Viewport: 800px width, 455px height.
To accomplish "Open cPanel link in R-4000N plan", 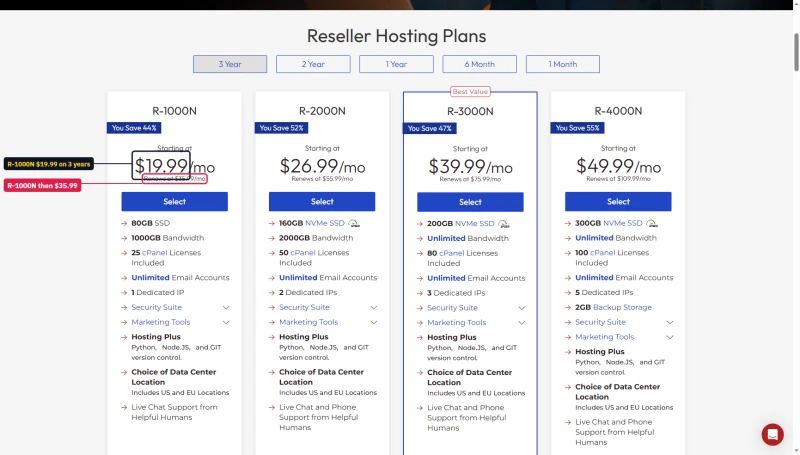I will coord(603,252).
